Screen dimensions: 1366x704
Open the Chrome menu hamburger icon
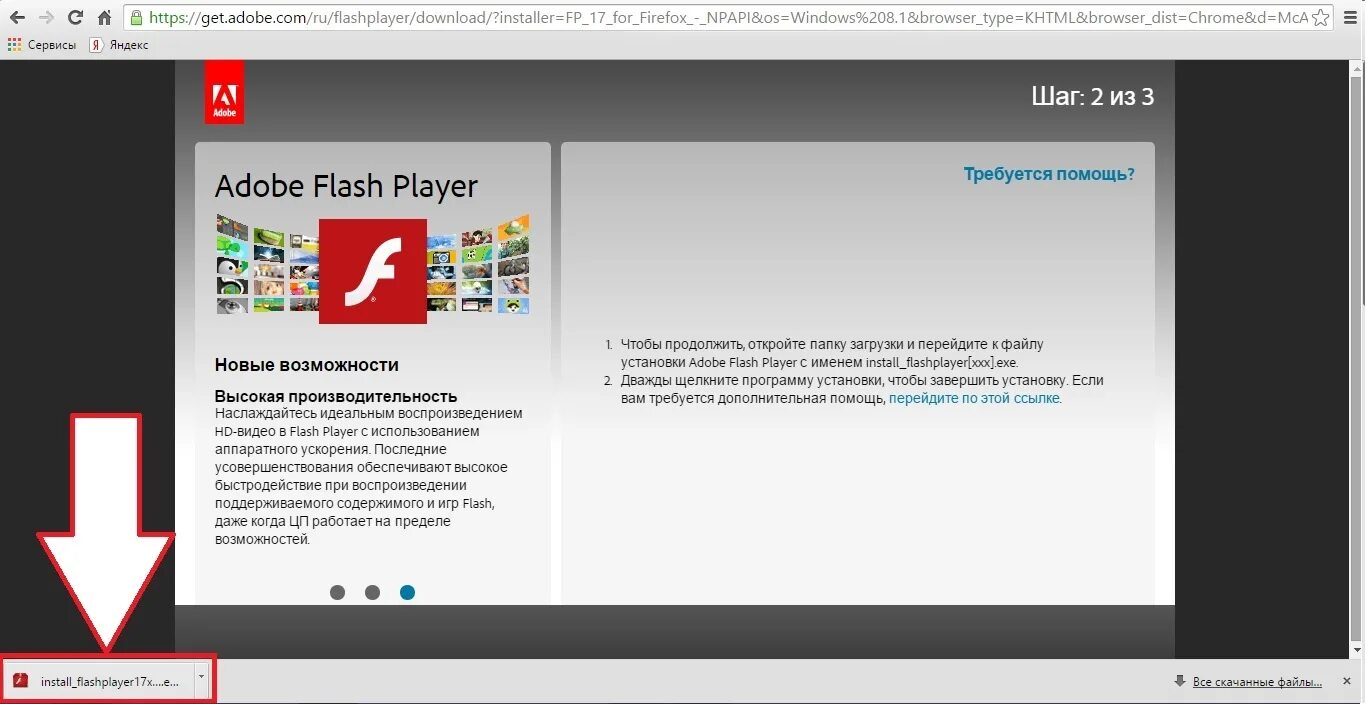pyautogui.click(x=1349, y=18)
